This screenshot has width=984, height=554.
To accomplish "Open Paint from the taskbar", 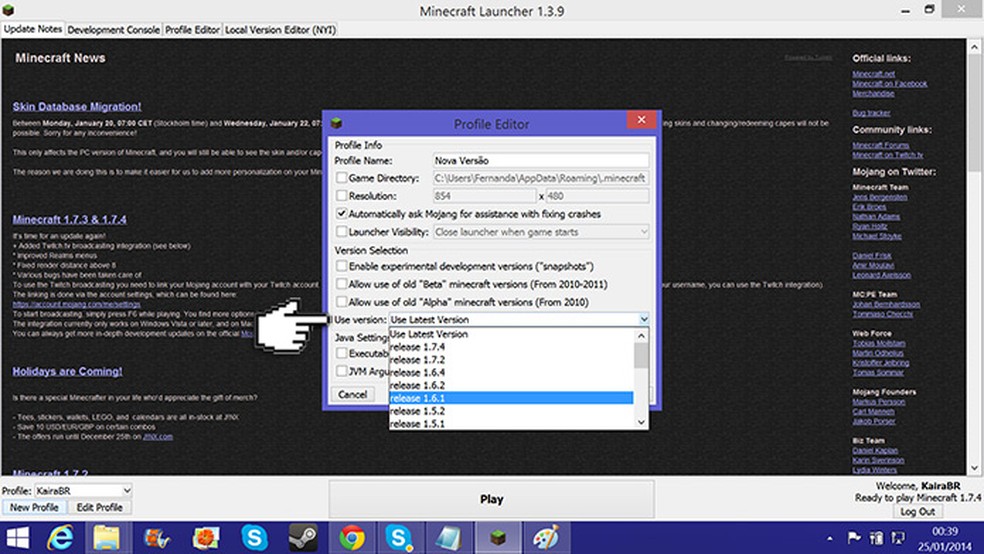I will [x=544, y=538].
